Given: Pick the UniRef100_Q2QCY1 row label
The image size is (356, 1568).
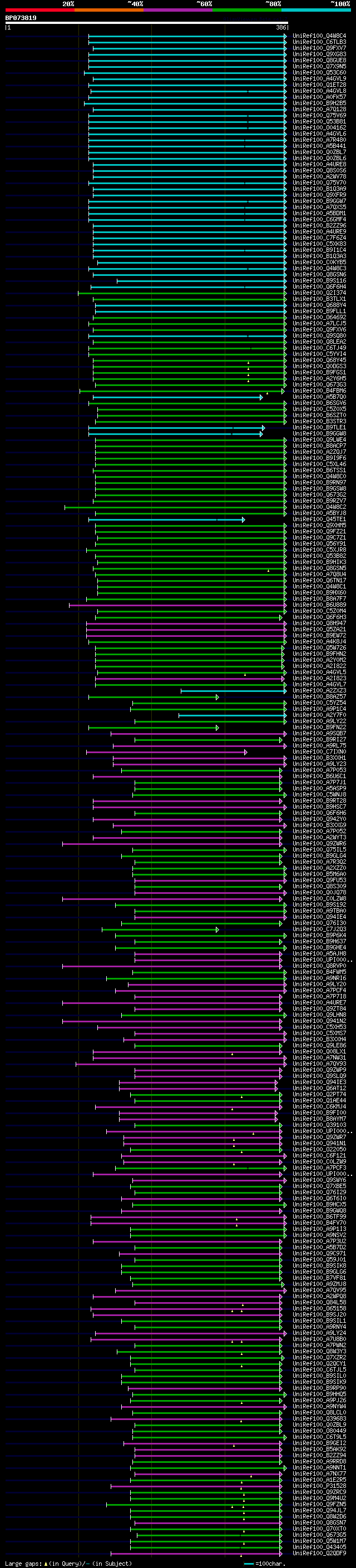Looking at the screenshot, I should pyautogui.click(x=319, y=1364).
